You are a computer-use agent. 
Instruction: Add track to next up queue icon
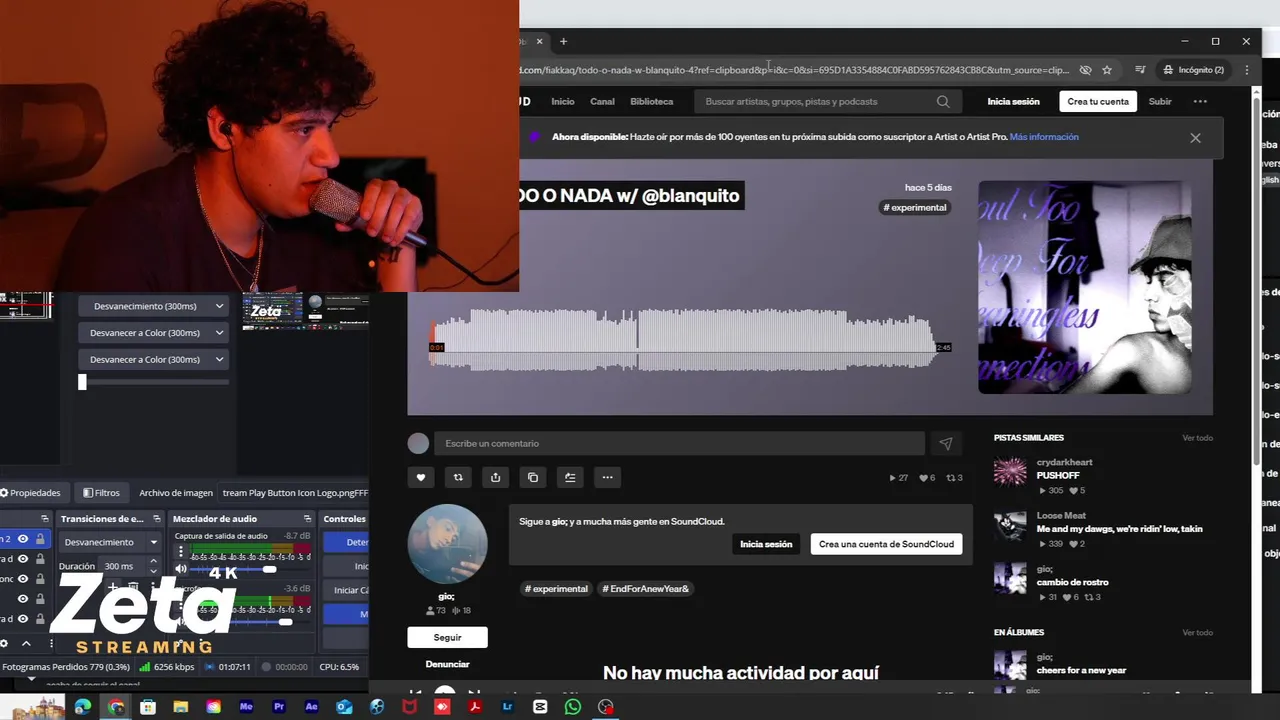coord(570,478)
